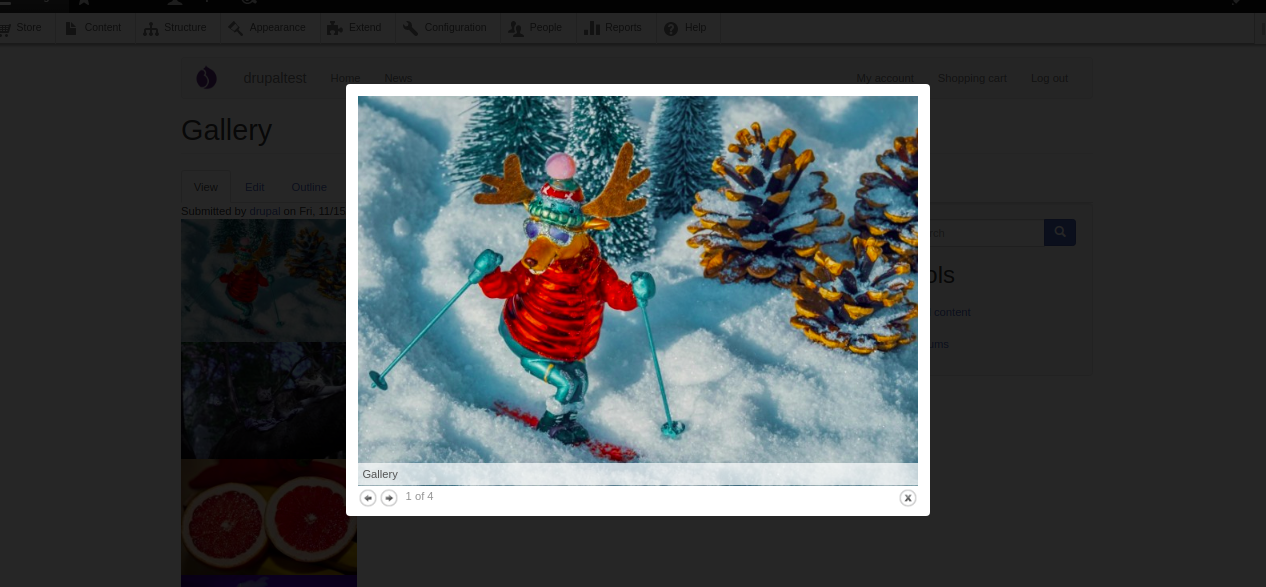
Task: Open the Configuration admin menu
Action: pos(445,28)
